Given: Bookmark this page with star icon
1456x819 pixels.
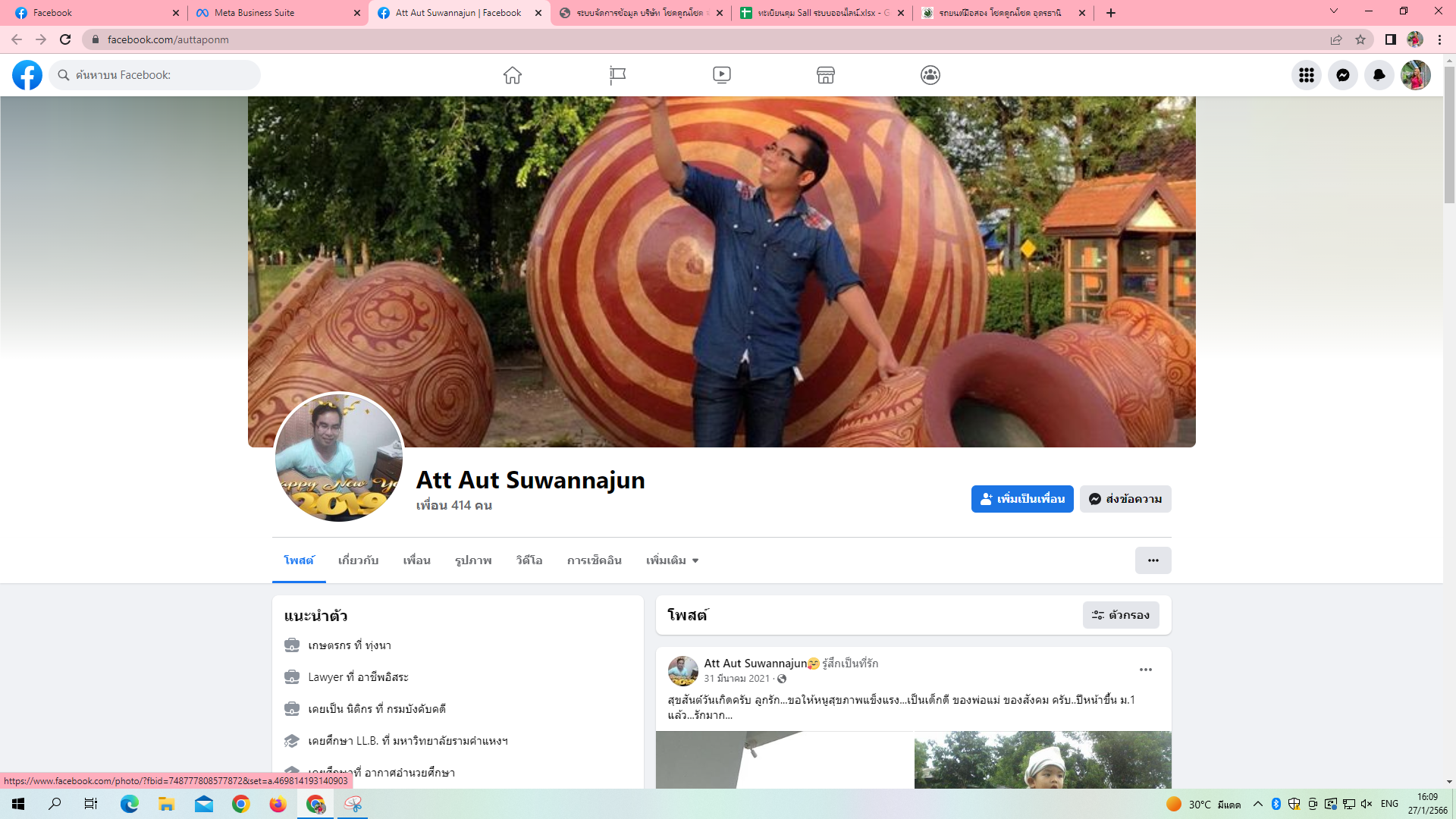Looking at the screenshot, I should [1360, 39].
